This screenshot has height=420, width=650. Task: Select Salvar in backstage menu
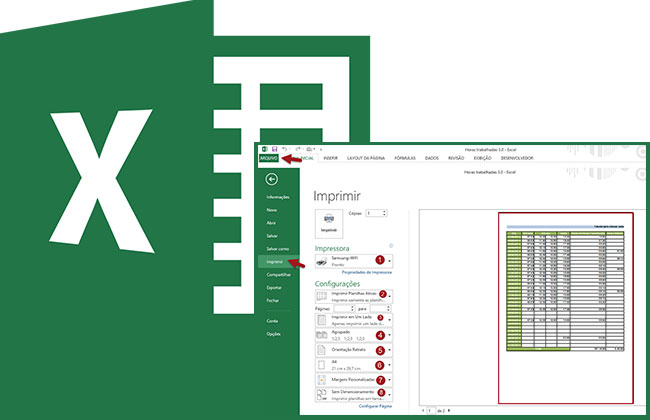(272, 236)
